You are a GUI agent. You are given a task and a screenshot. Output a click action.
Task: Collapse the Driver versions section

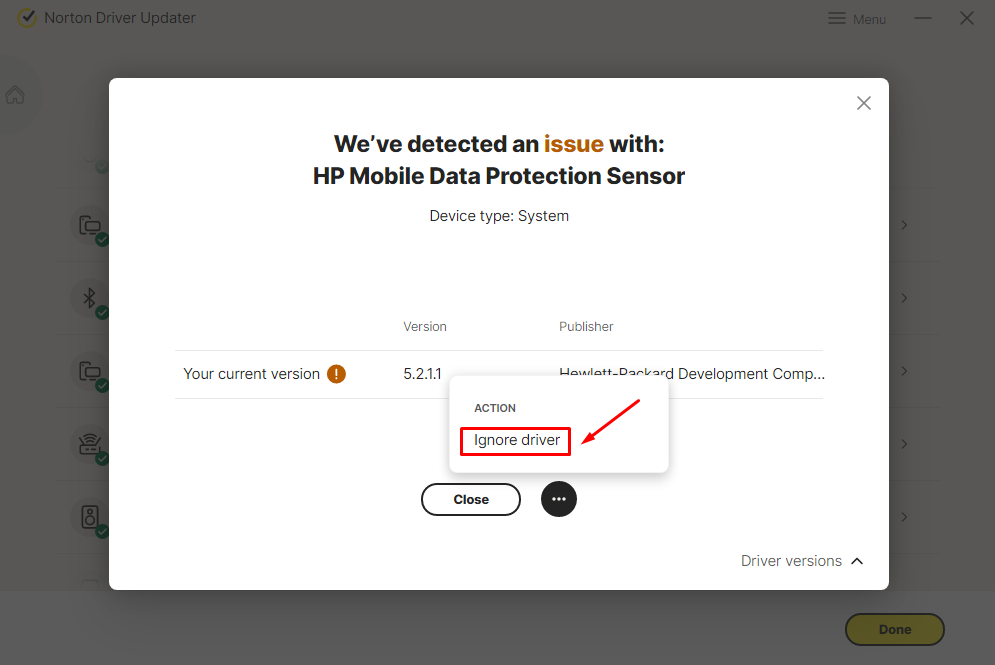point(802,561)
